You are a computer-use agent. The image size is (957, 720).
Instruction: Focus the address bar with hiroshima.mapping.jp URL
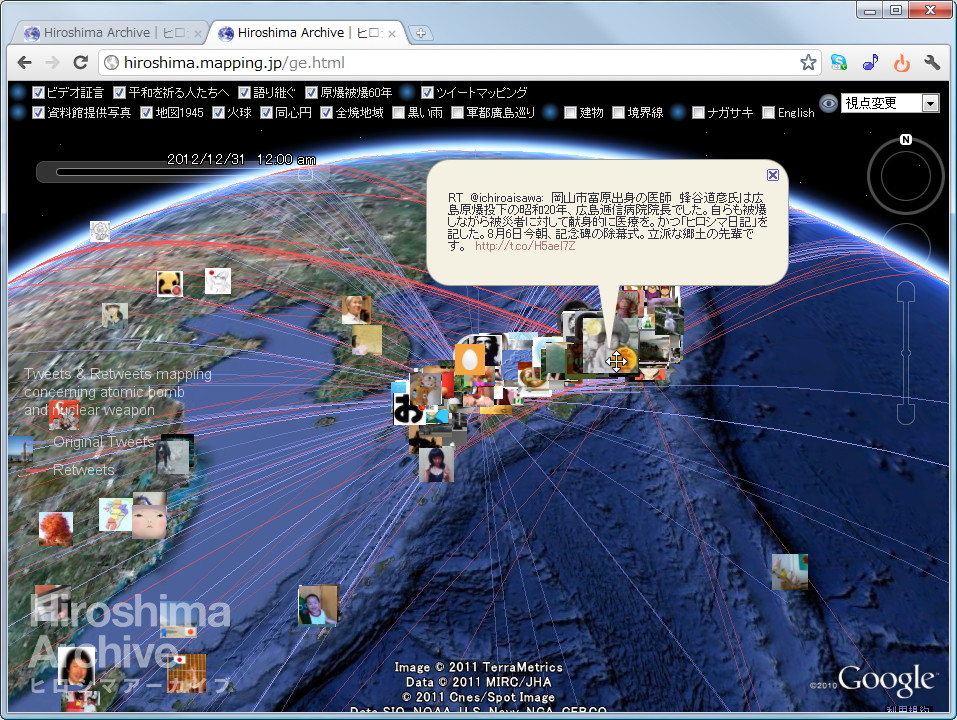452,62
